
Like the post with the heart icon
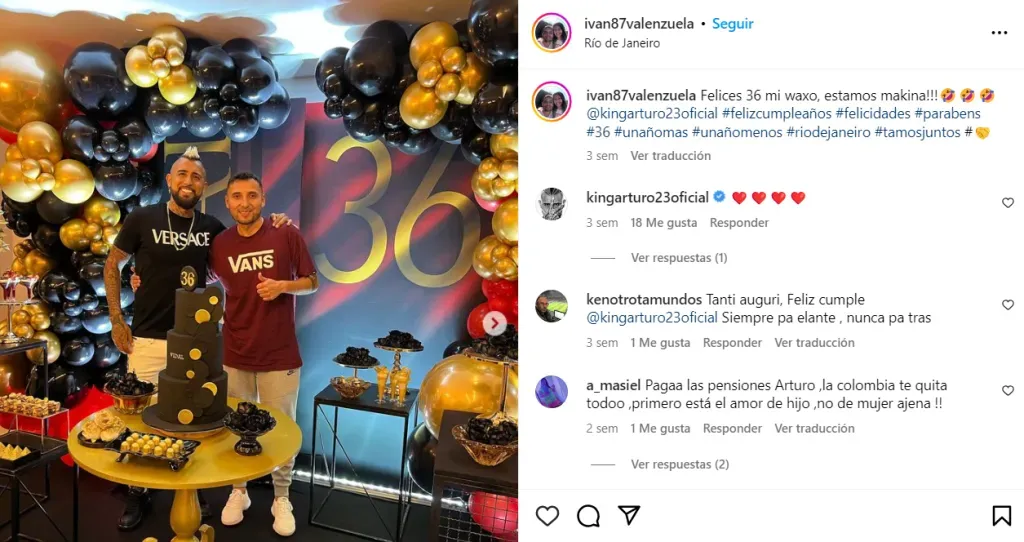pyautogui.click(x=547, y=516)
